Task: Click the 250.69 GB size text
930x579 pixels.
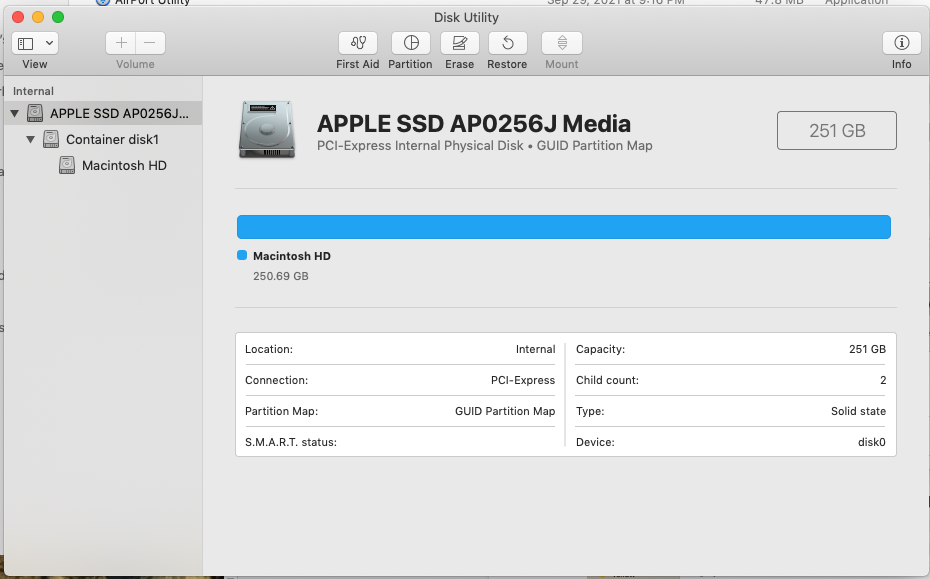Action: click(281, 276)
